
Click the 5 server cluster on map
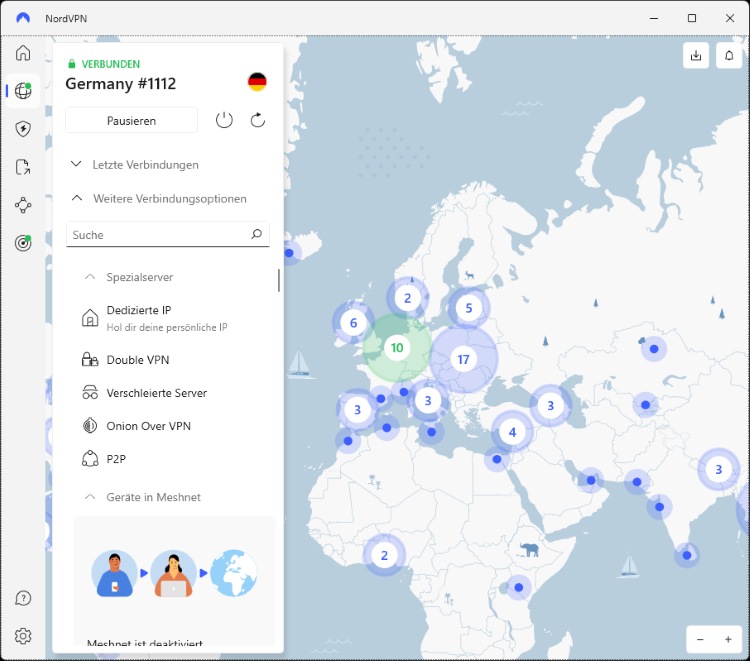pyautogui.click(x=469, y=308)
